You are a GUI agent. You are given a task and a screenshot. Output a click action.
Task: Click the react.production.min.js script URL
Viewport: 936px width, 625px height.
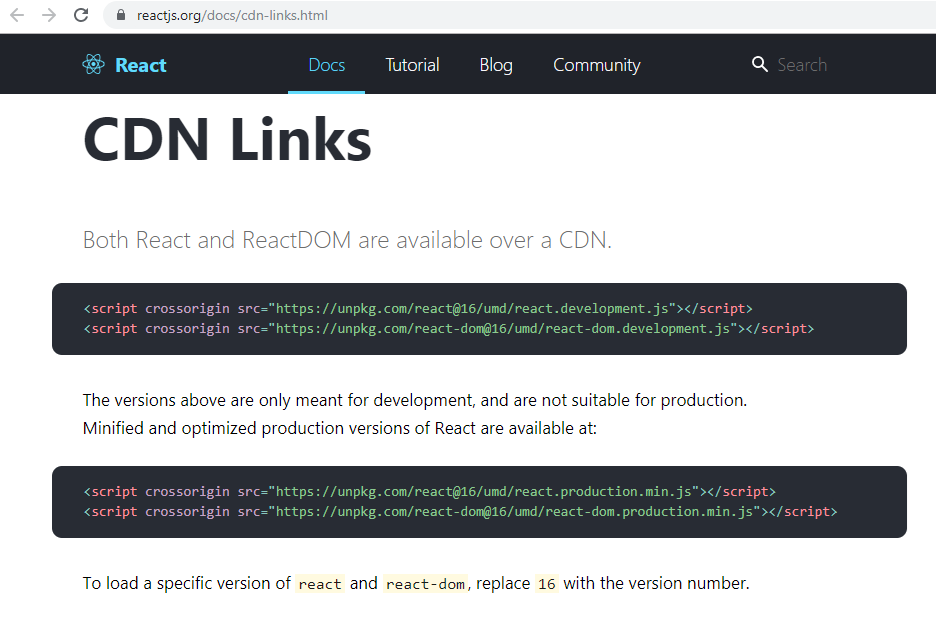pos(487,491)
